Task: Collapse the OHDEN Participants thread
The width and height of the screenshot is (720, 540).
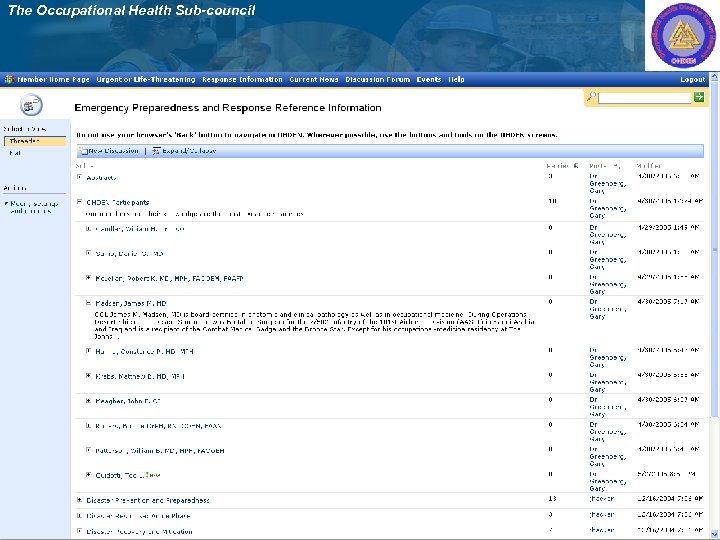Action: click(79, 202)
